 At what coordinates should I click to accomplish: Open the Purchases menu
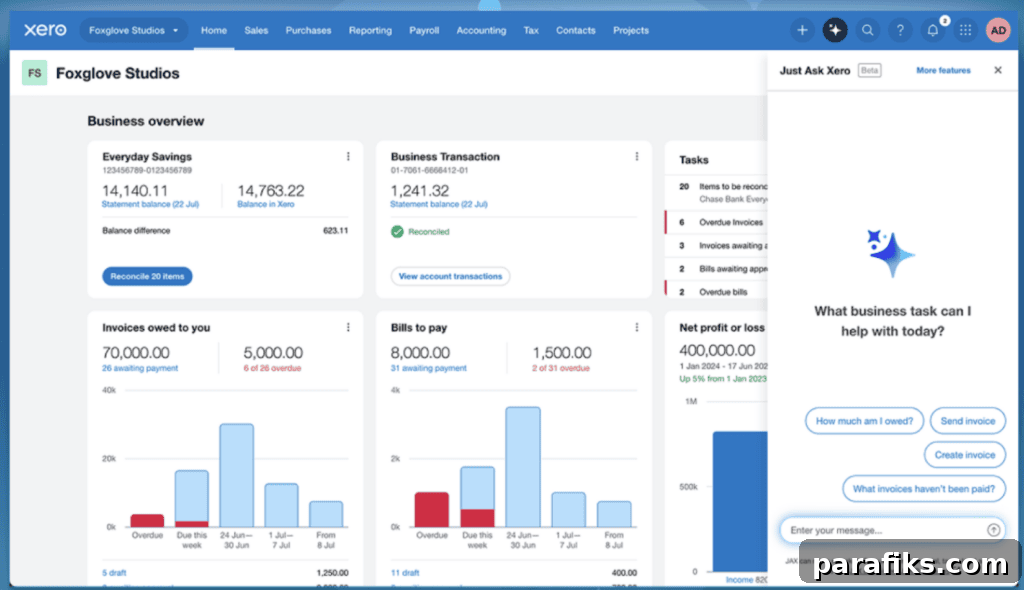308,30
